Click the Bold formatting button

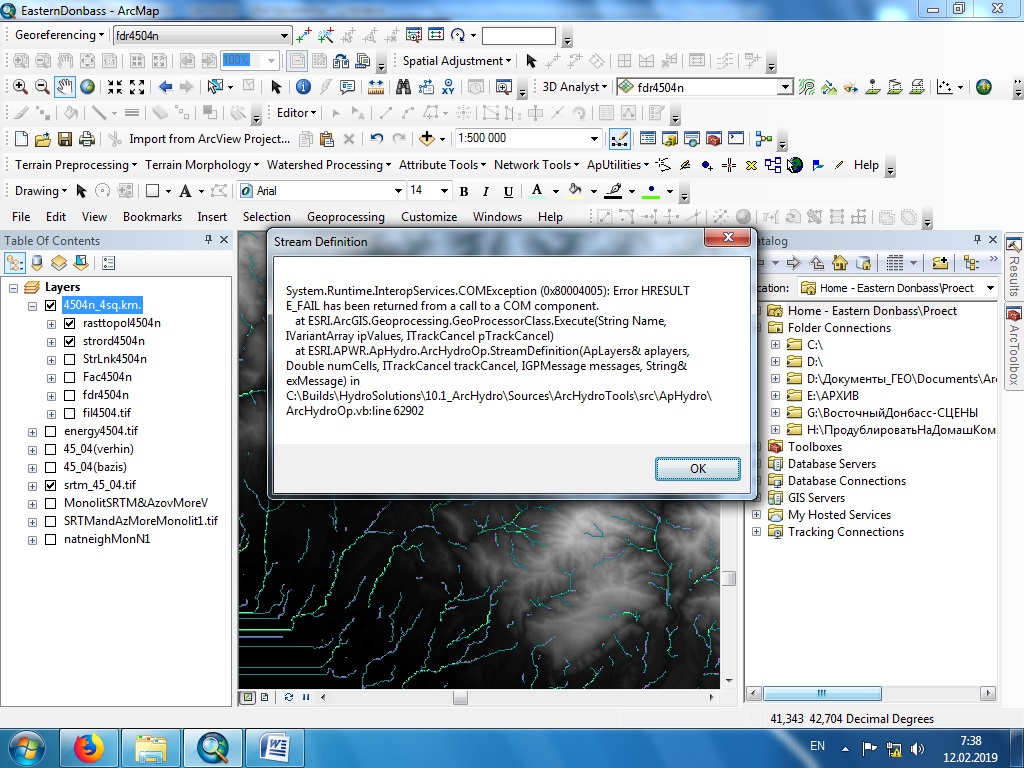464,191
